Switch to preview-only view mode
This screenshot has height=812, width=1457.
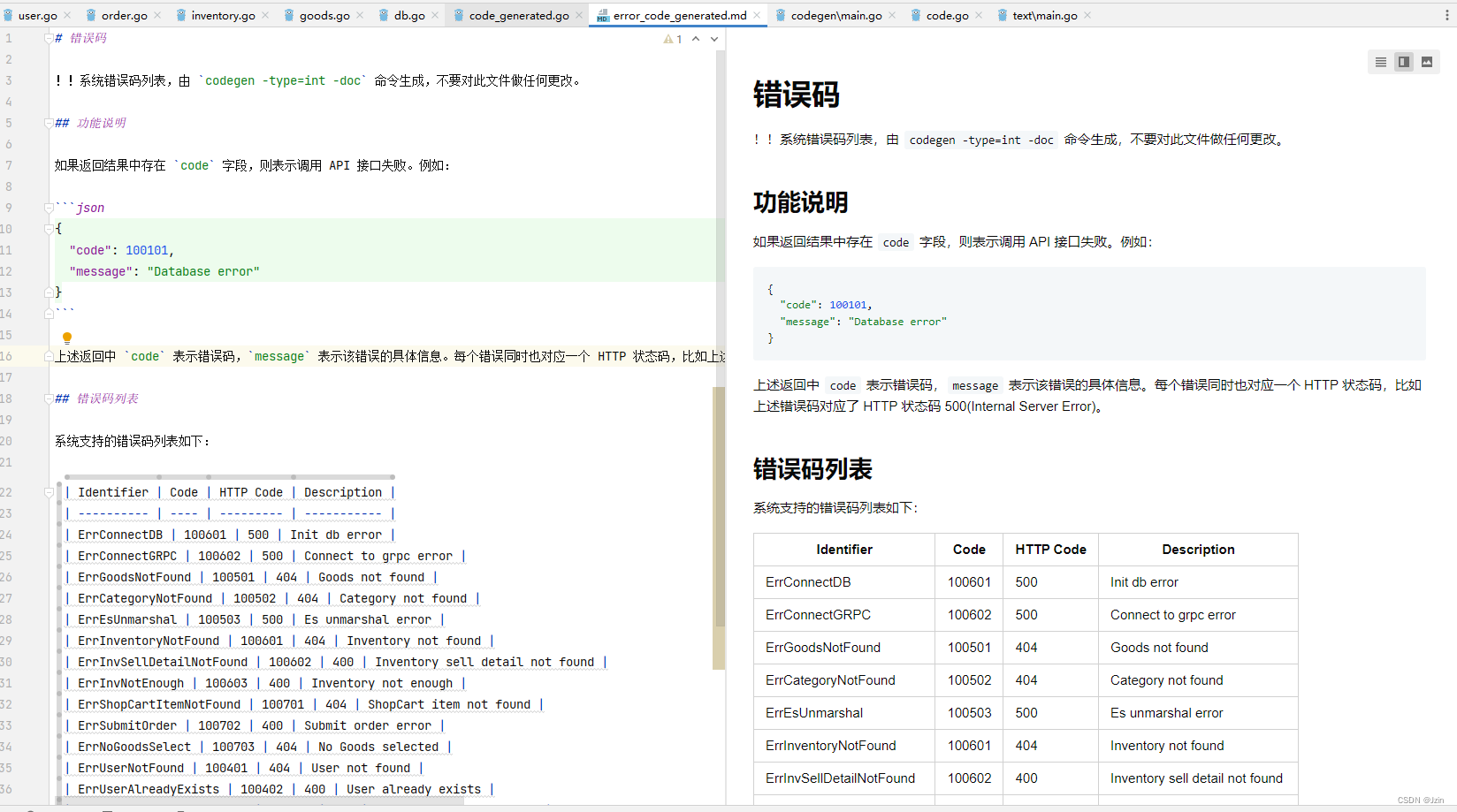(x=1427, y=62)
